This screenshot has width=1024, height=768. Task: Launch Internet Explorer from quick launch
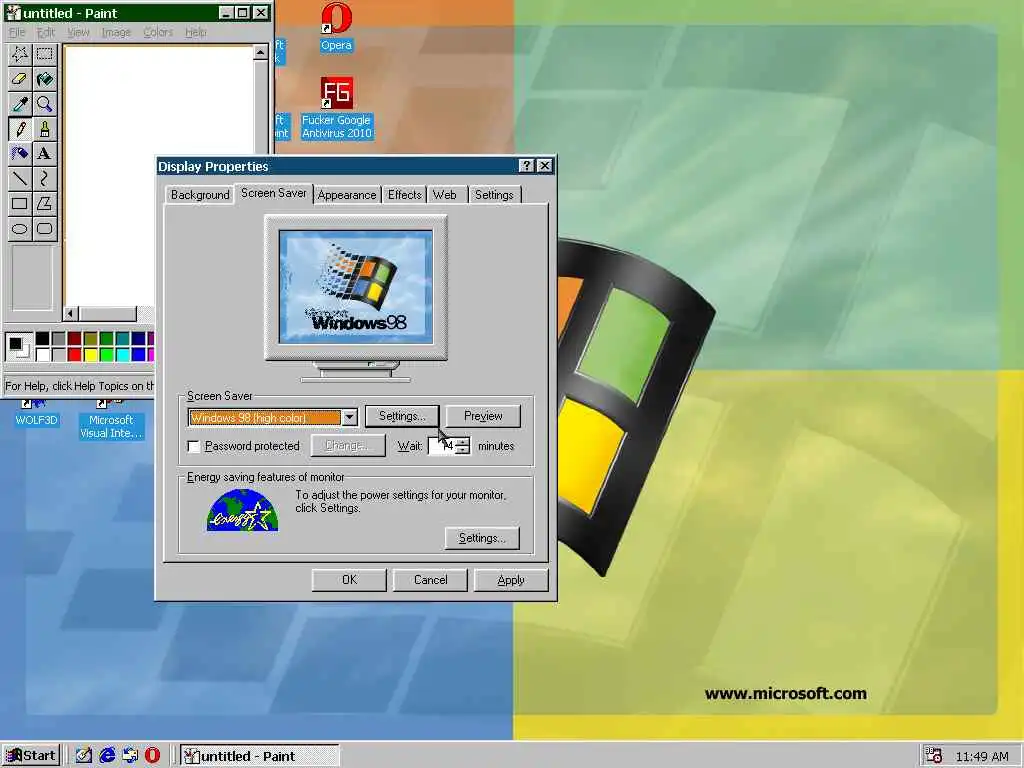tap(107, 756)
